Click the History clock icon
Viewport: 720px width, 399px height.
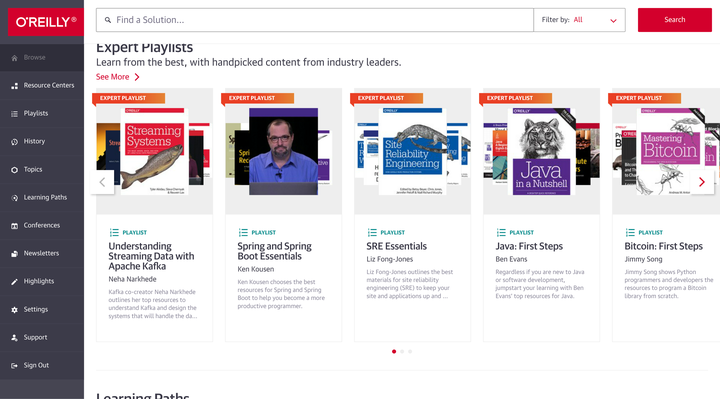tap(14, 142)
